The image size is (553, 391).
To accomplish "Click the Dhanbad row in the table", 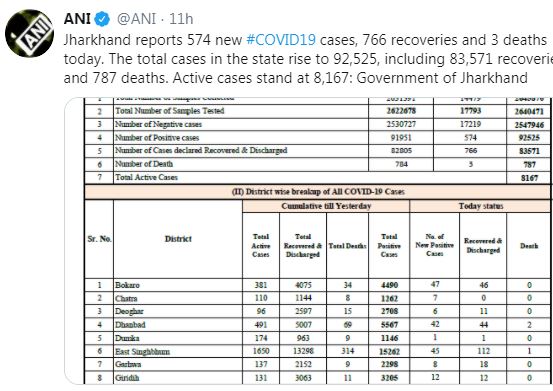I will pyautogui.click(x=317, y=325).
